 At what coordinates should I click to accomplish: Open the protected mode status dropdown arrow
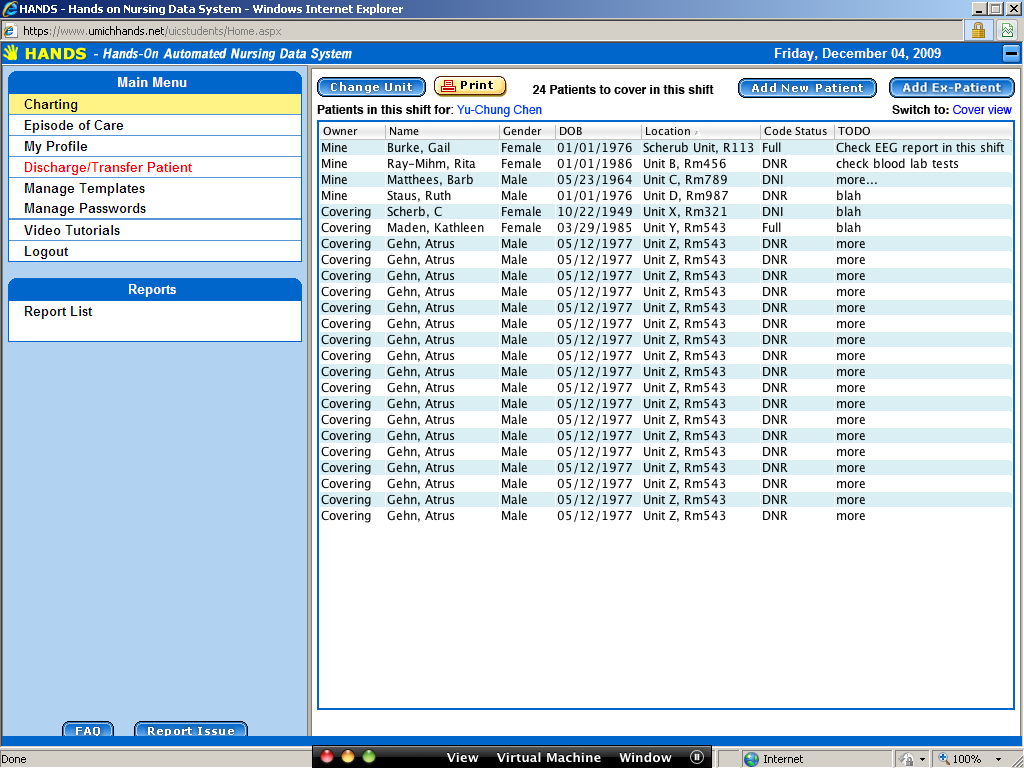point(922,760)
